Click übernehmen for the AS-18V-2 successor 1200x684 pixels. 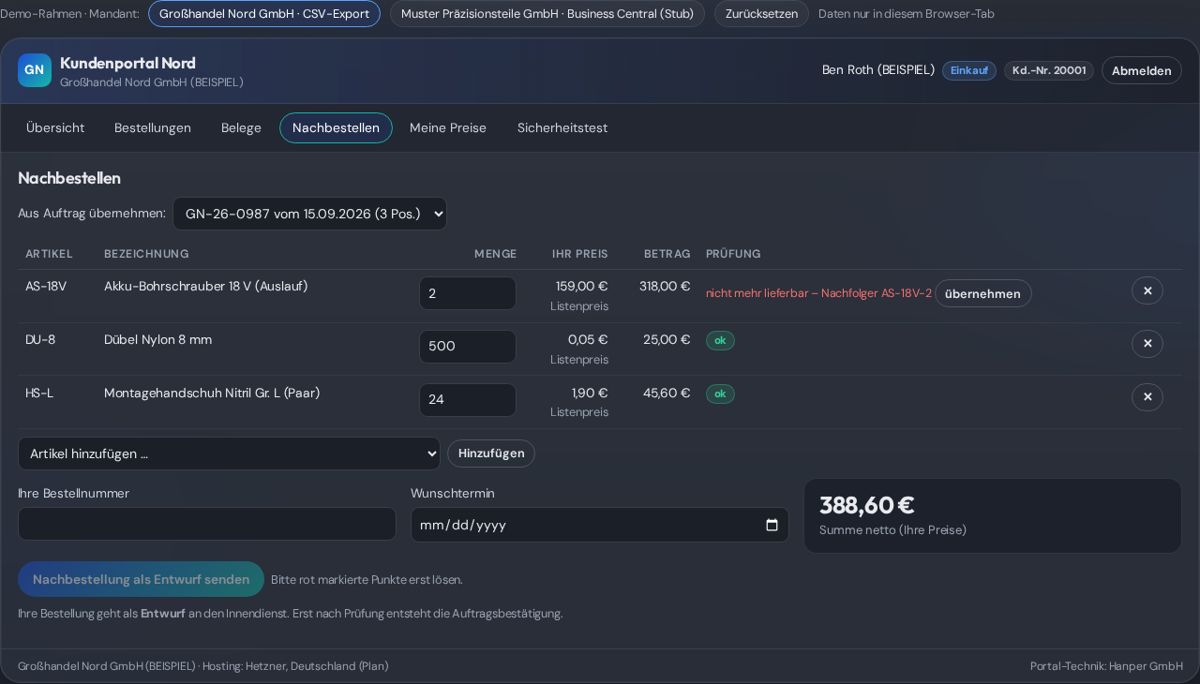(983, 294)
